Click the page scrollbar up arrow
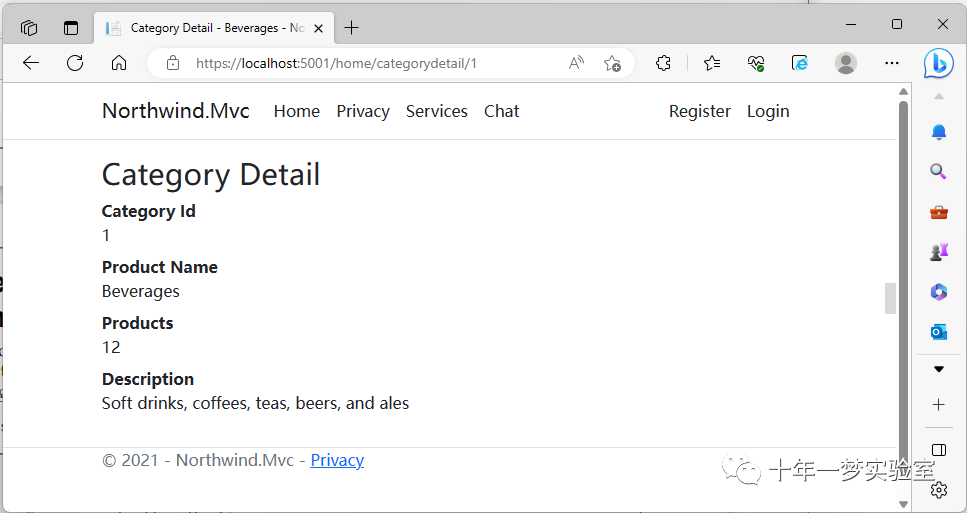 [x=903, y=92]
